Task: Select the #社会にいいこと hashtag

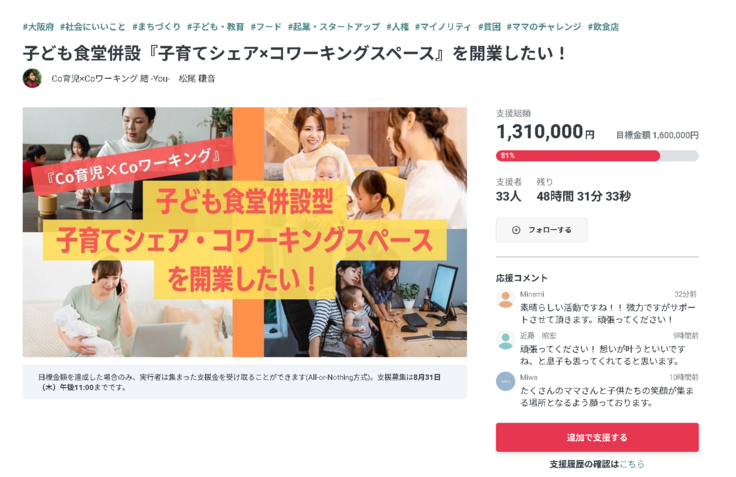Action: [x=92, y=27]
